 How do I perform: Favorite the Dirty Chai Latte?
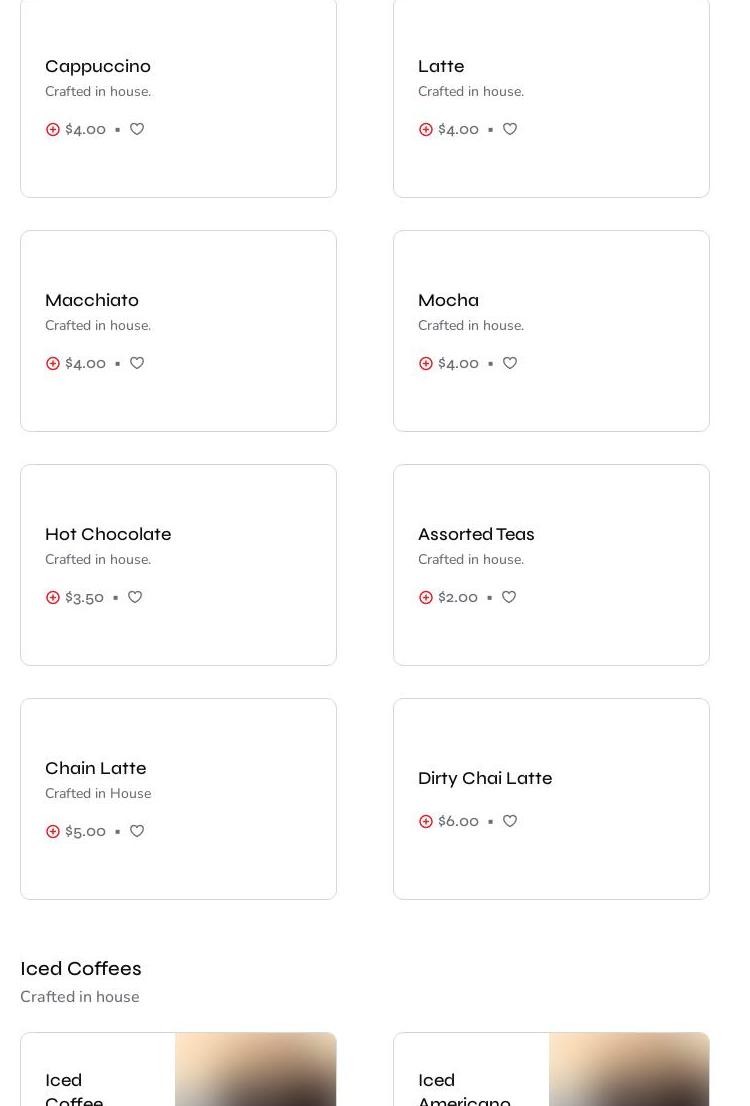510,821
